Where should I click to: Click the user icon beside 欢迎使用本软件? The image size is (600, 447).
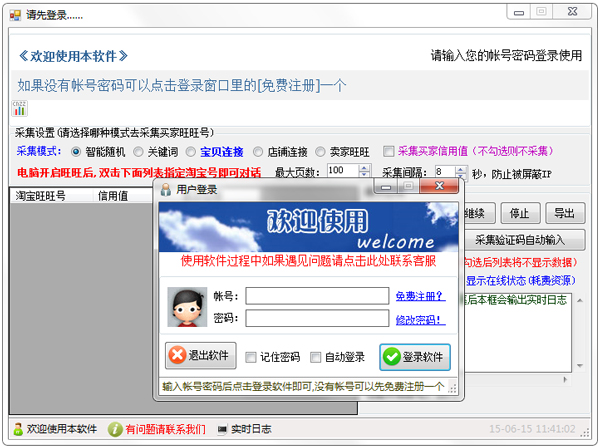tap(18, 429)
